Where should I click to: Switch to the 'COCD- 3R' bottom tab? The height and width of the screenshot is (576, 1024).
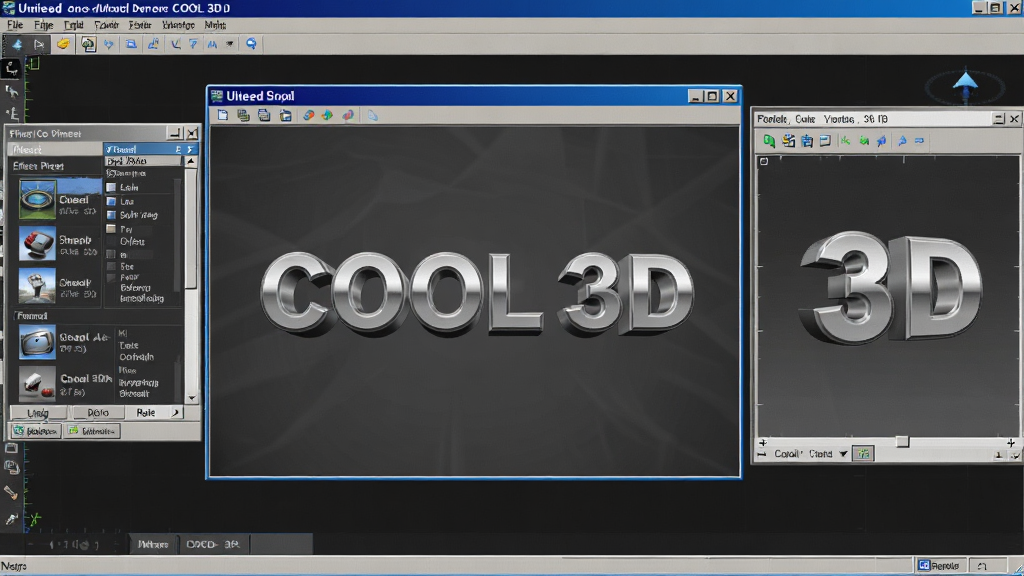[x=213, y=544]
